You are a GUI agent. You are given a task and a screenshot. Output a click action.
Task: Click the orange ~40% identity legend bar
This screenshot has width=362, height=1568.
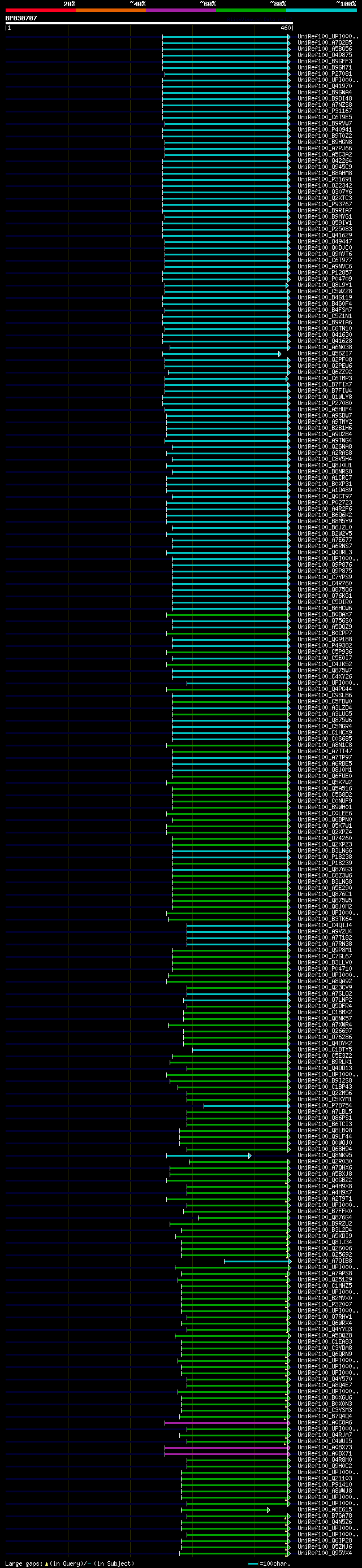pos(111,10)
